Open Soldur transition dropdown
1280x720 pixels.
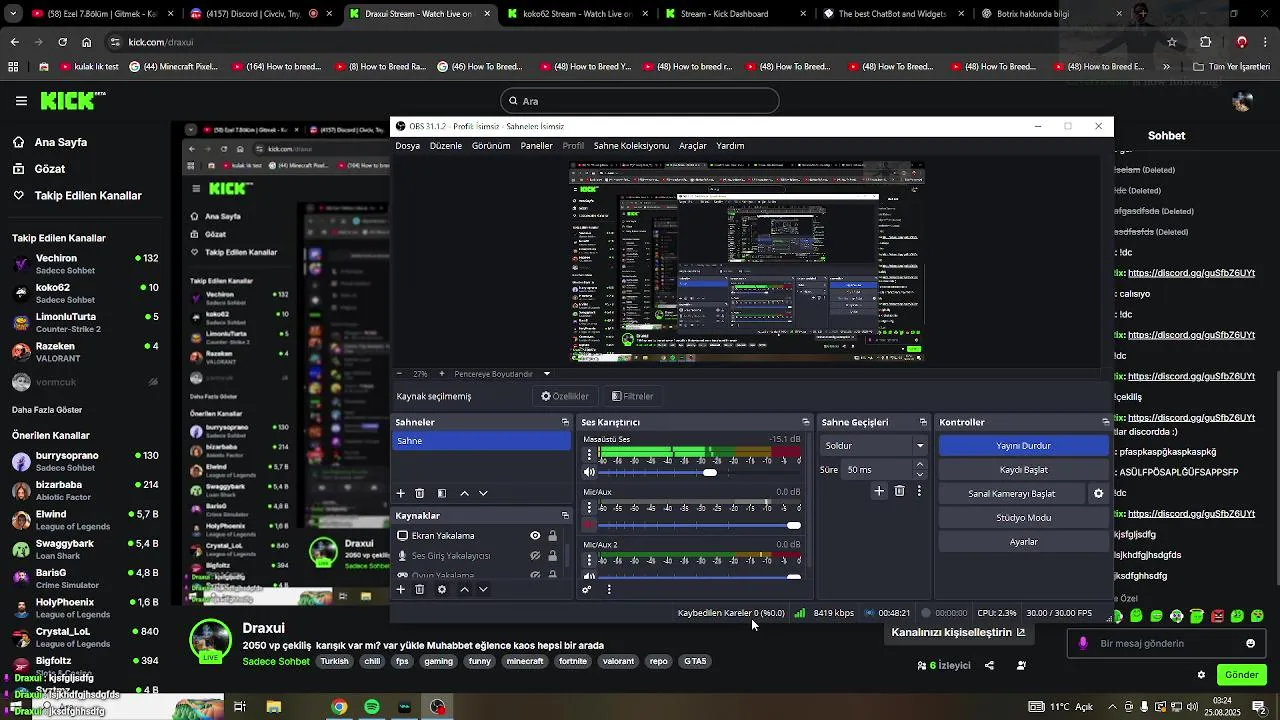click(x=875, y=445)
